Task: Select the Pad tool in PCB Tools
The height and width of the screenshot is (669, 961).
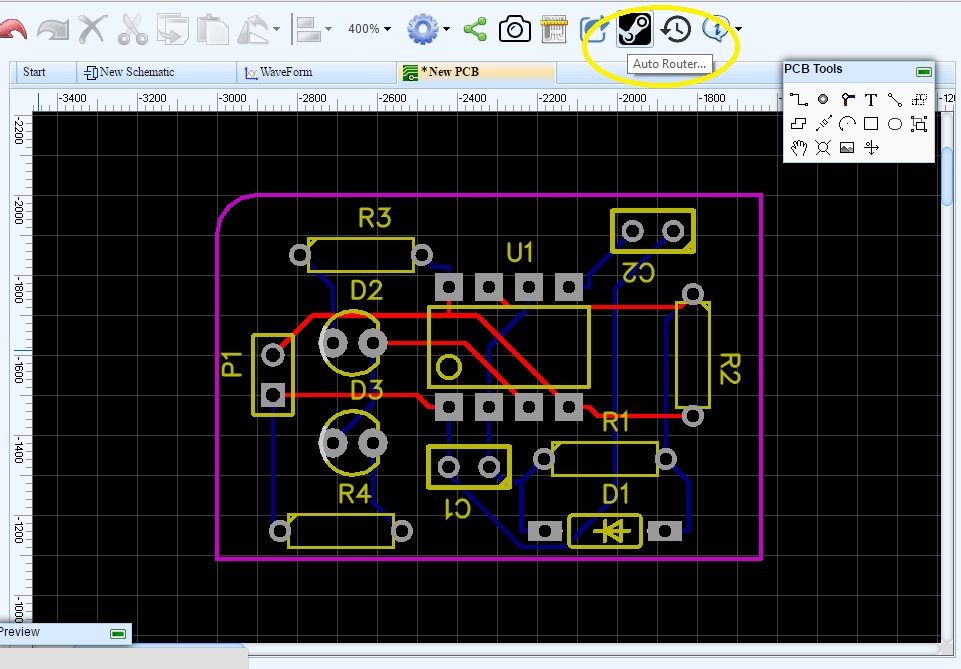Action: point(823,99)
